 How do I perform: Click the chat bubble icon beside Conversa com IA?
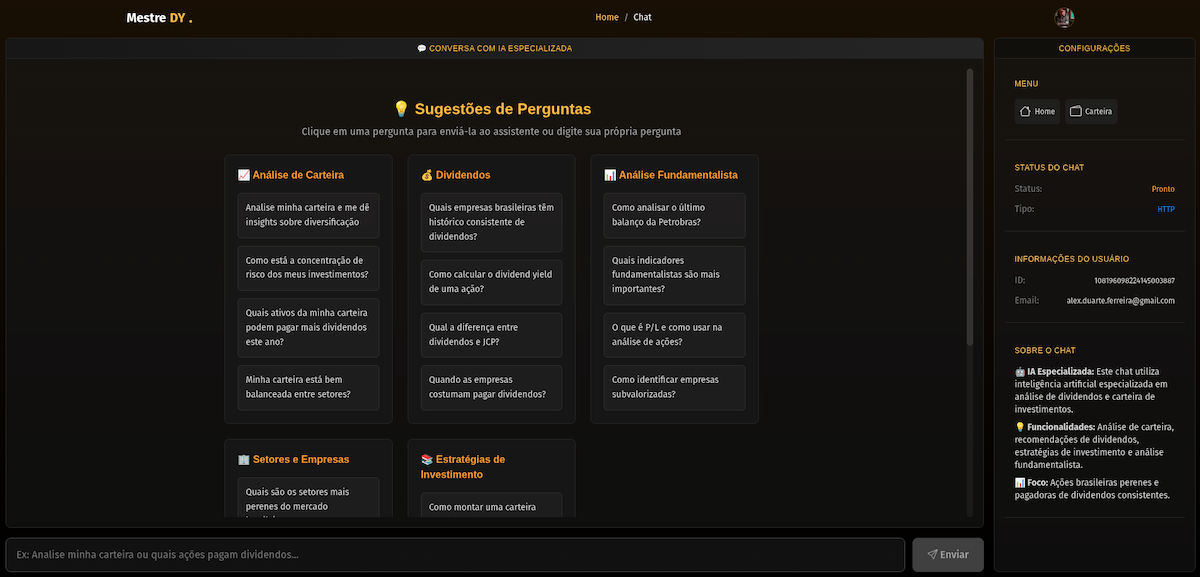[422, 47]
